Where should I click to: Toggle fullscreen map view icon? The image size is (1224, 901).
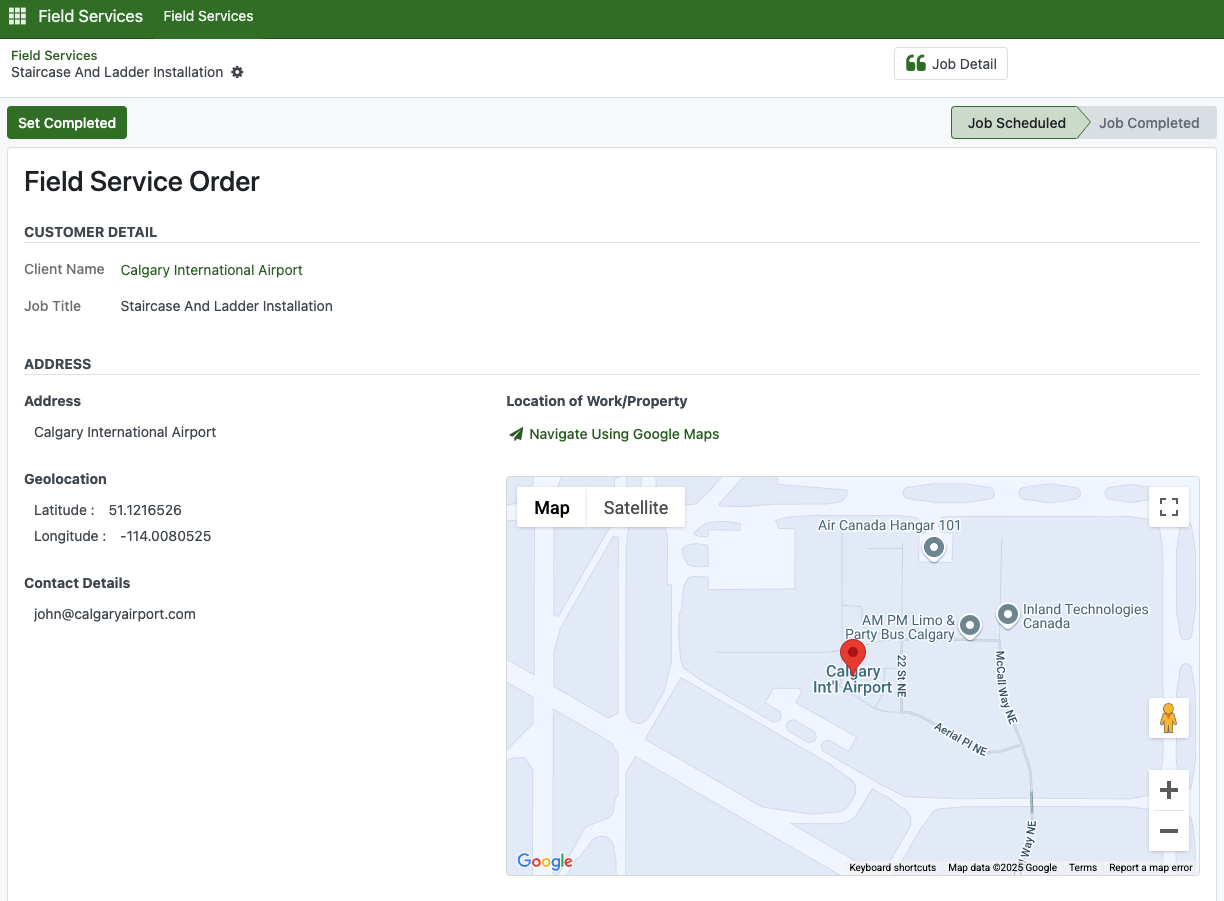tap(1168, 507)
